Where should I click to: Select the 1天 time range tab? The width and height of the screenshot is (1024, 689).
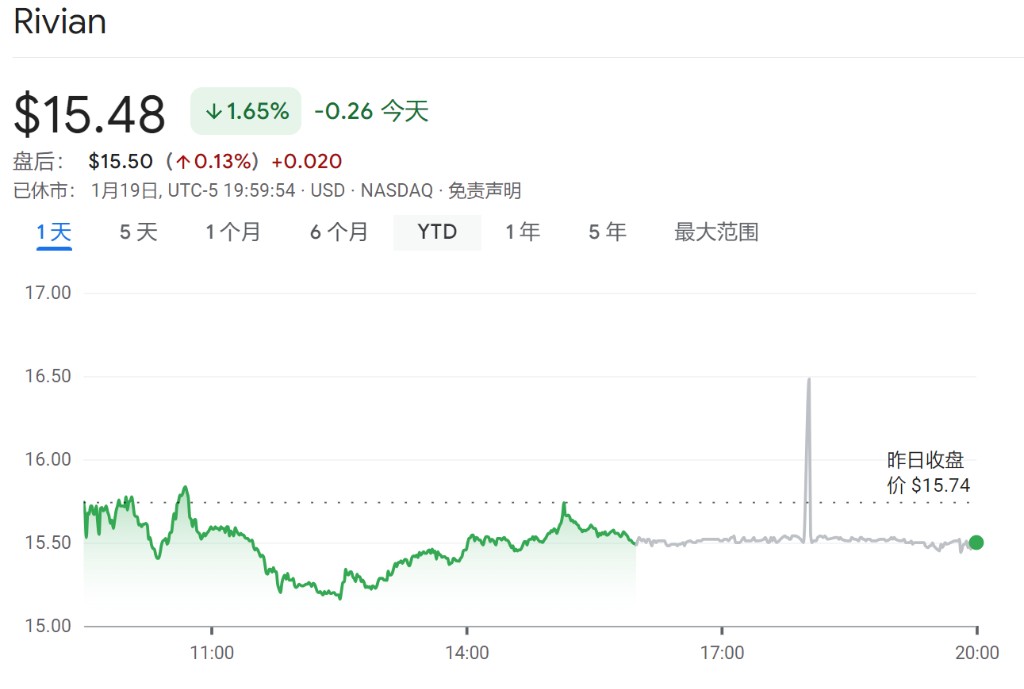pyautogui.click(x=54, y=232)
